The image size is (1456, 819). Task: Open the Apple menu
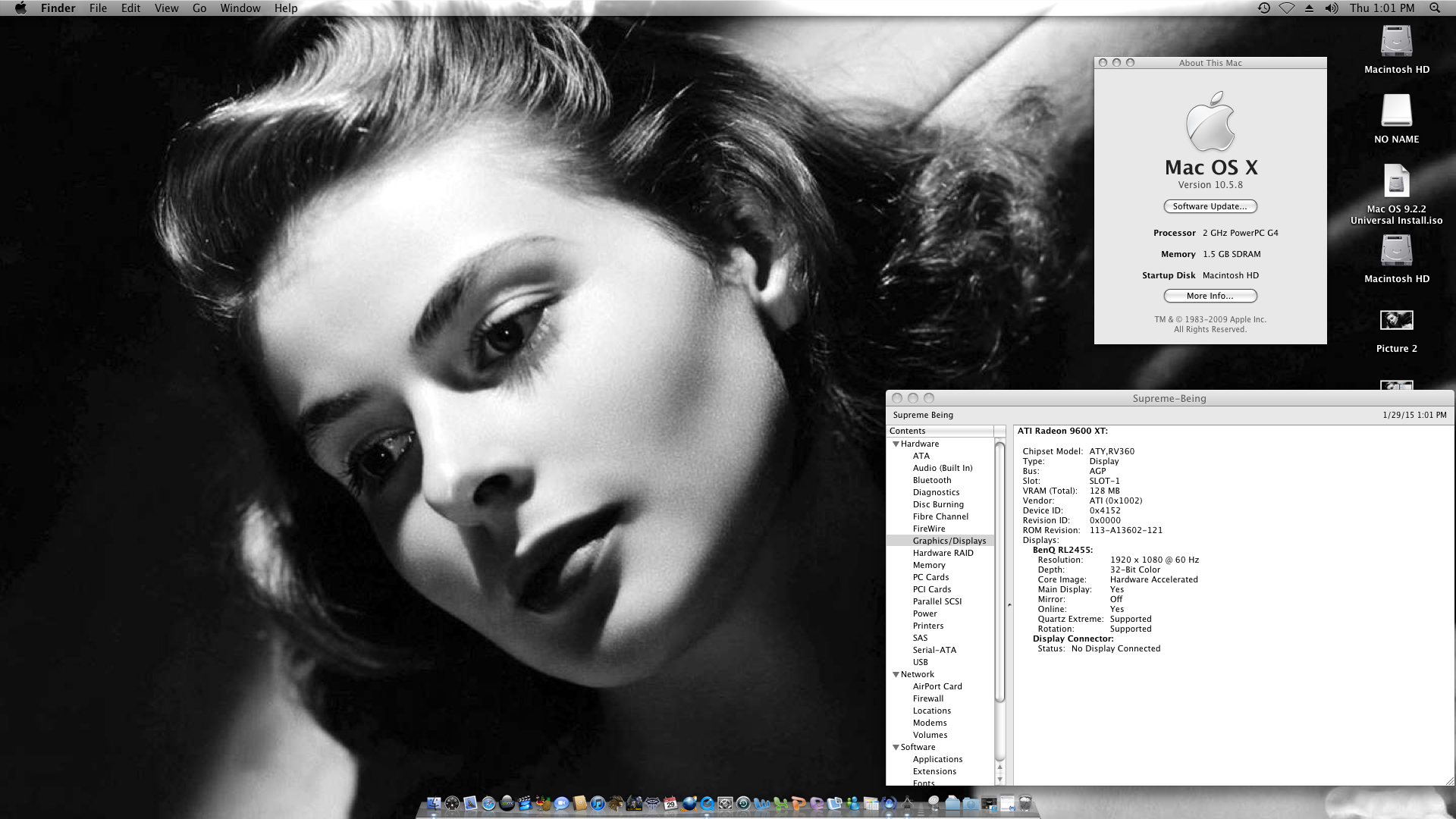[x=20, y=8]
